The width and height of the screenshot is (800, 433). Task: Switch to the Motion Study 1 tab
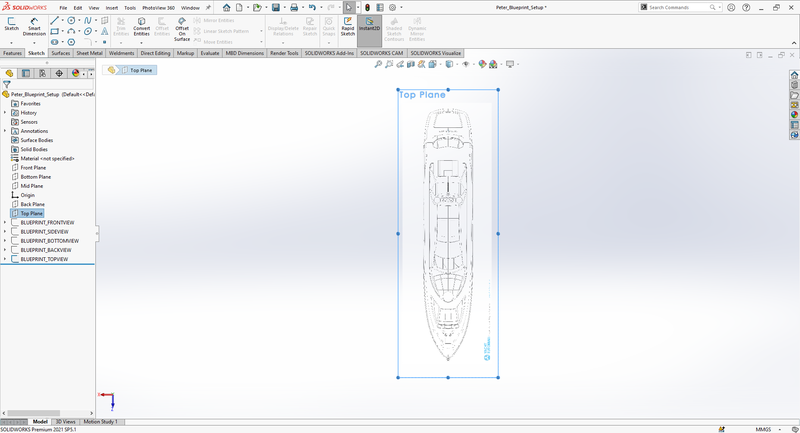(101, 422)
